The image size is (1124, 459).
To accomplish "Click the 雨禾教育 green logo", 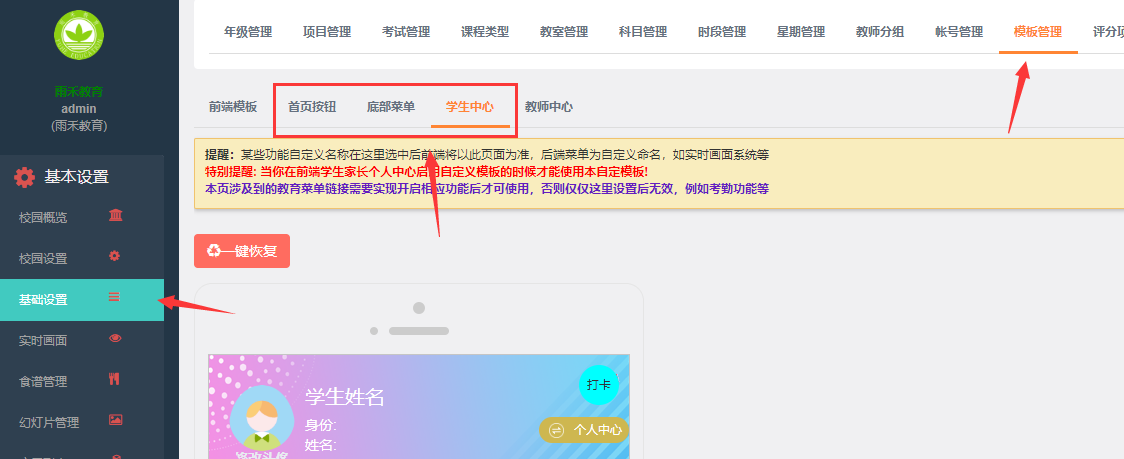I will coord(80,35).
